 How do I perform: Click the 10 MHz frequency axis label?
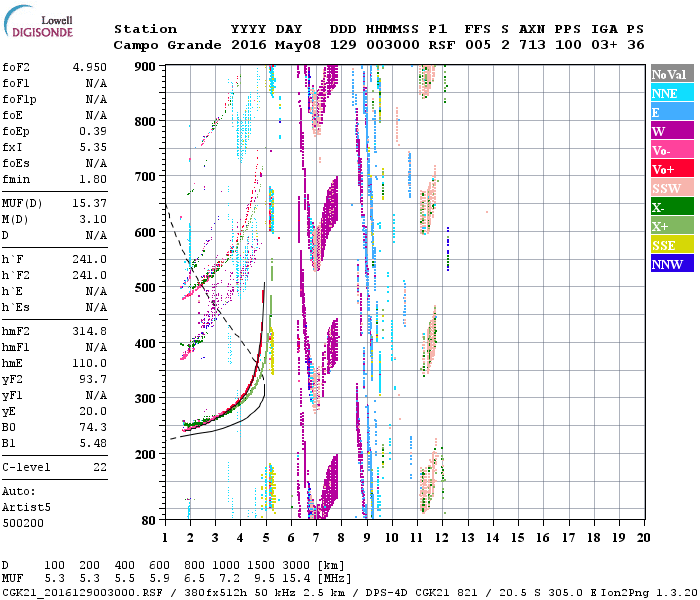click(x=392, y=538)
